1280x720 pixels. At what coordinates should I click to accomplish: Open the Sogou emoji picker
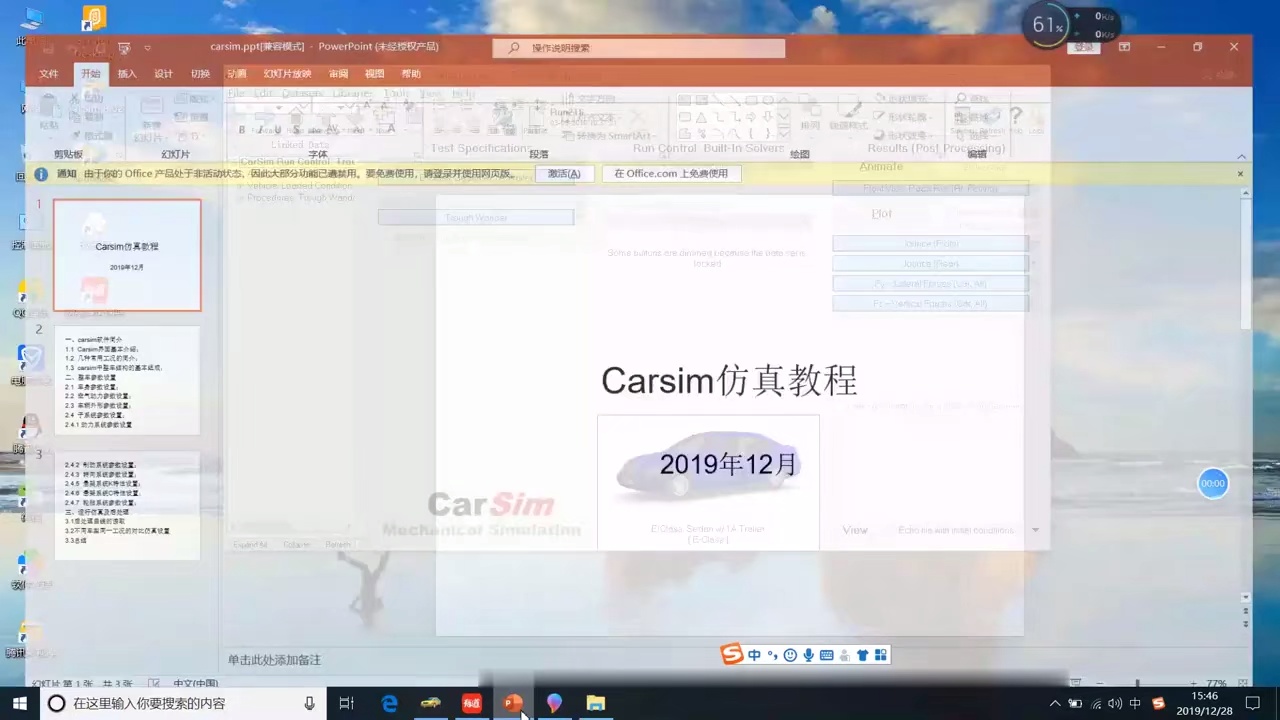(789, 654)
